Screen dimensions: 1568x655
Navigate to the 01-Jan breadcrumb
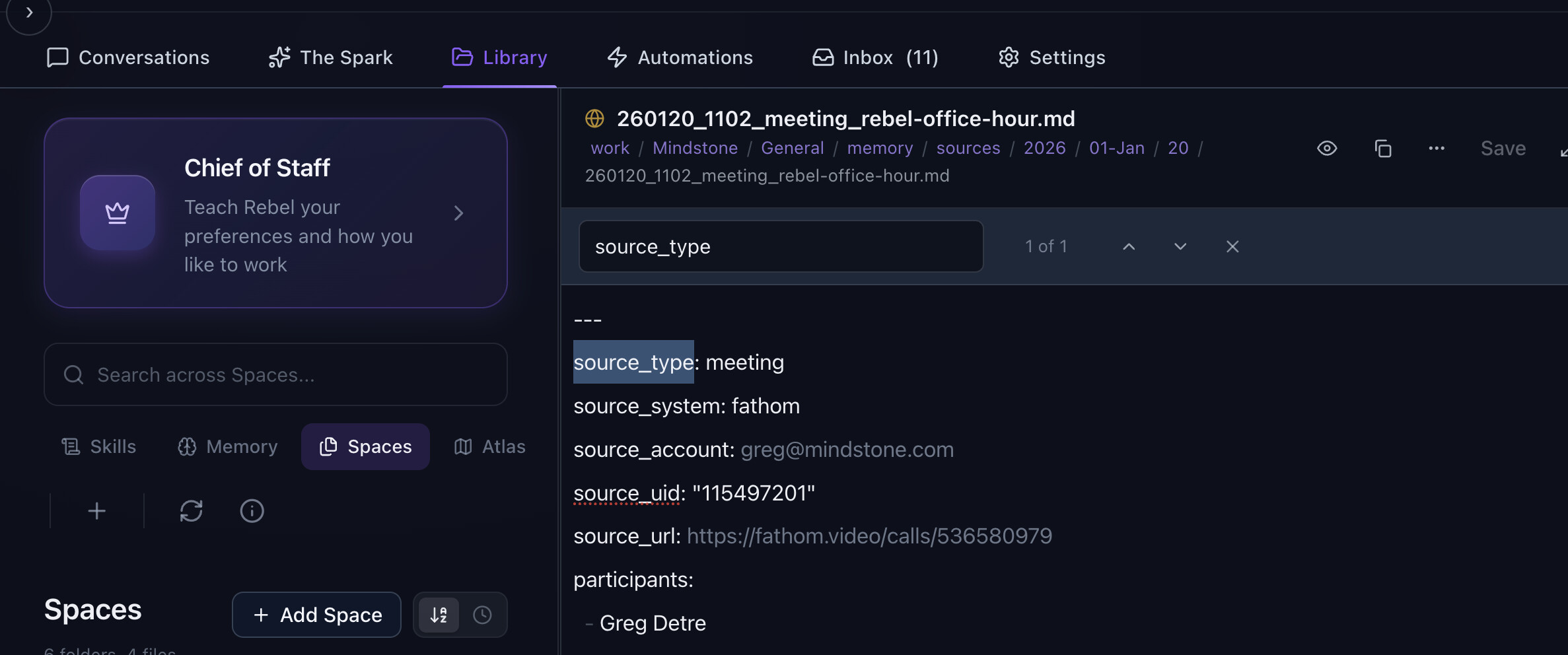click(1116, 148)
